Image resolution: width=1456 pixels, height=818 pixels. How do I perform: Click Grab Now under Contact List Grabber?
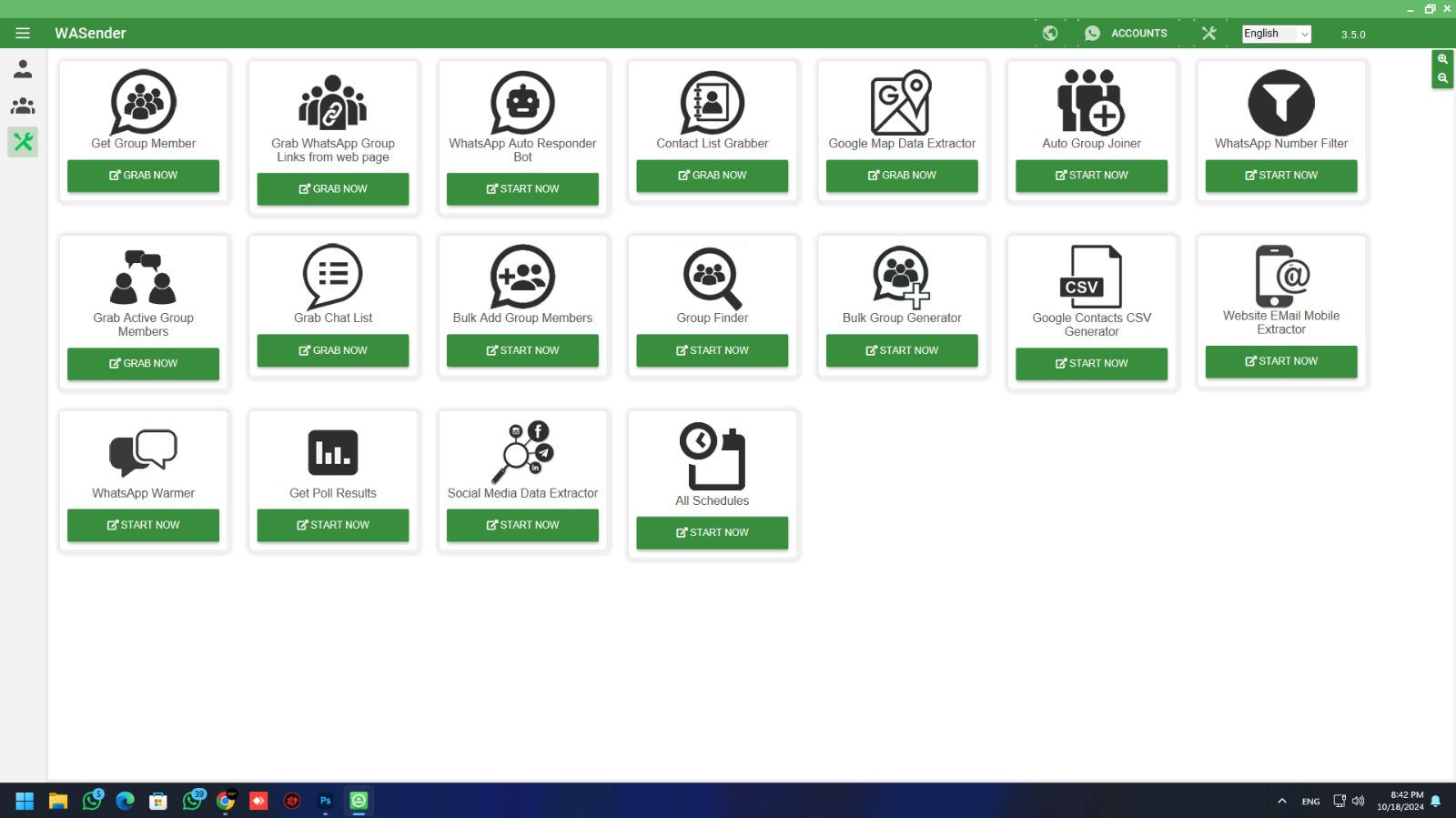[x=713, y=176]
